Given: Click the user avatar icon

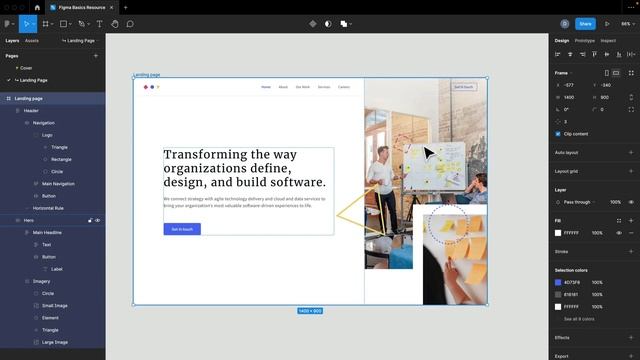Looking at the screenshot, I should pos(564,24).
